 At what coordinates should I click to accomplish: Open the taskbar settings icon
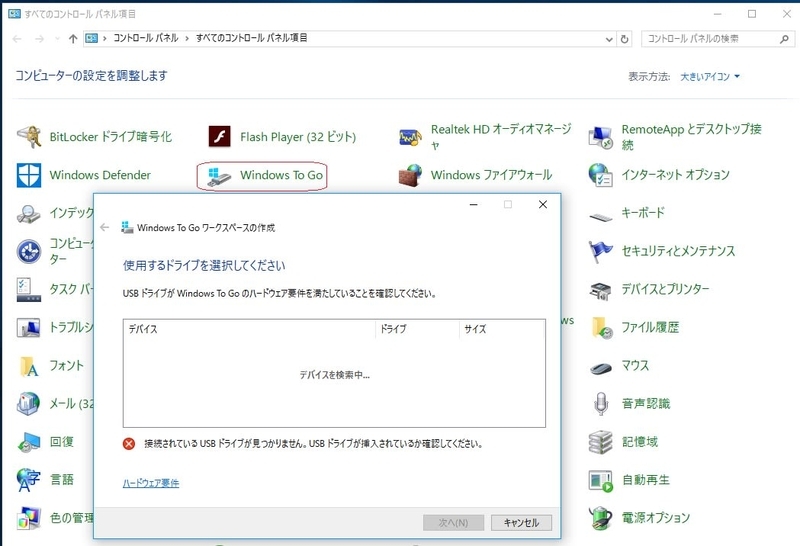[29, 290]
